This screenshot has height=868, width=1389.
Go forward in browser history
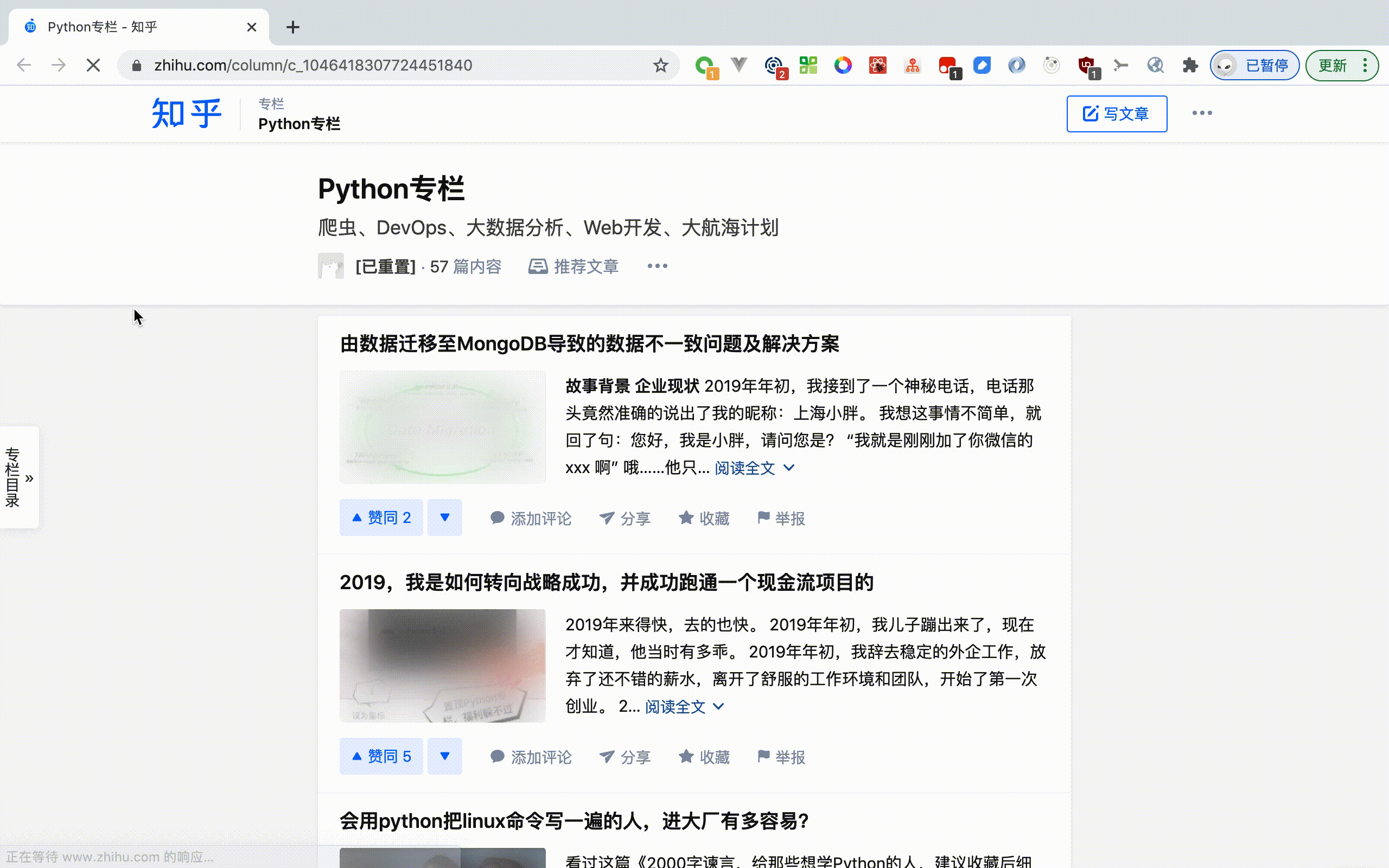(x=58, y=65)
